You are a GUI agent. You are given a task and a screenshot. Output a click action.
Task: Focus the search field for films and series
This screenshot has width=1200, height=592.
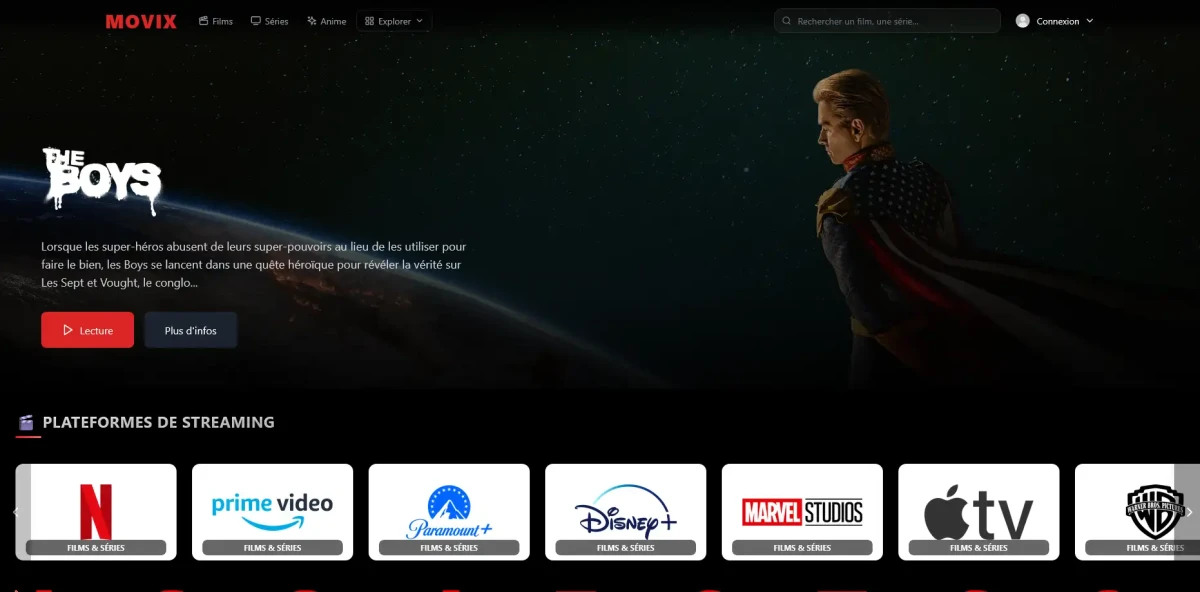(887, 21)
